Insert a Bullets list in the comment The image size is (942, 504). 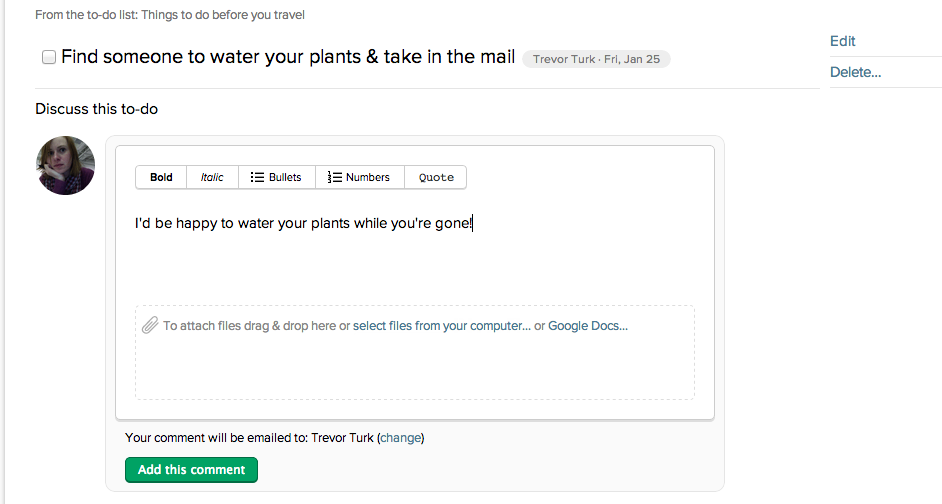(x=276, y=177)
